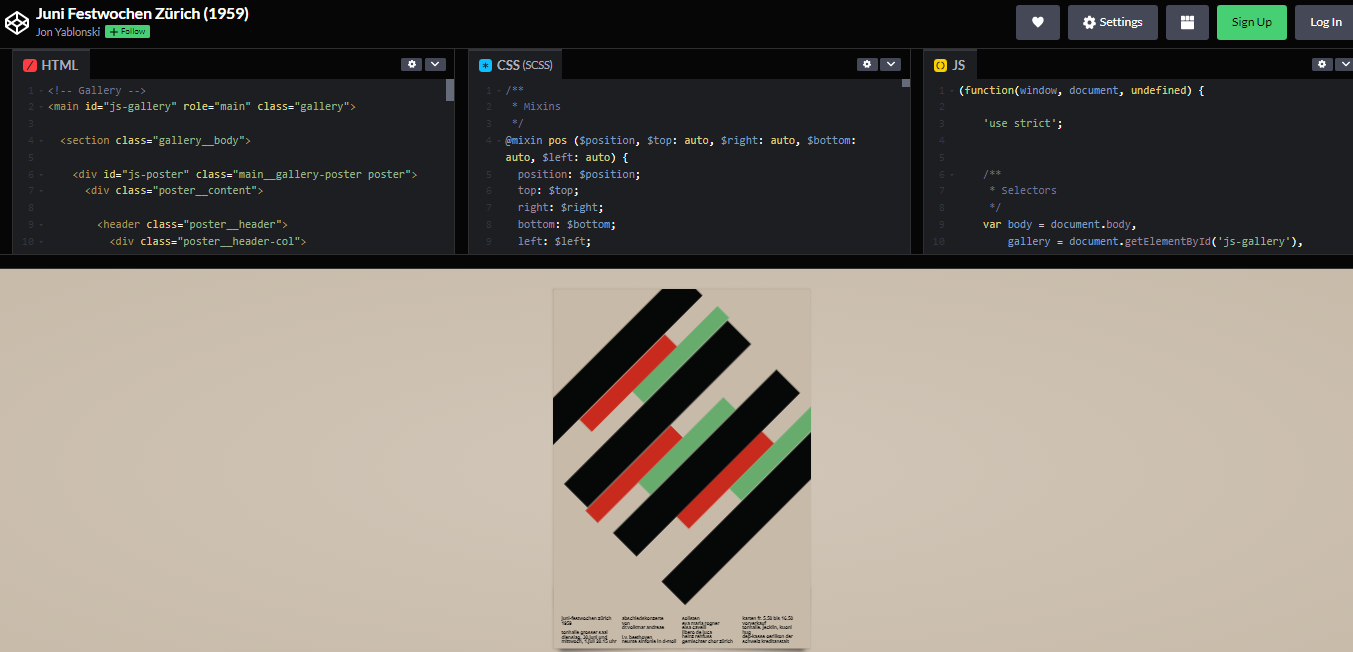
Task: Collapse the Mixins comment fold at CSS line 1
Action: click(498, 91)
